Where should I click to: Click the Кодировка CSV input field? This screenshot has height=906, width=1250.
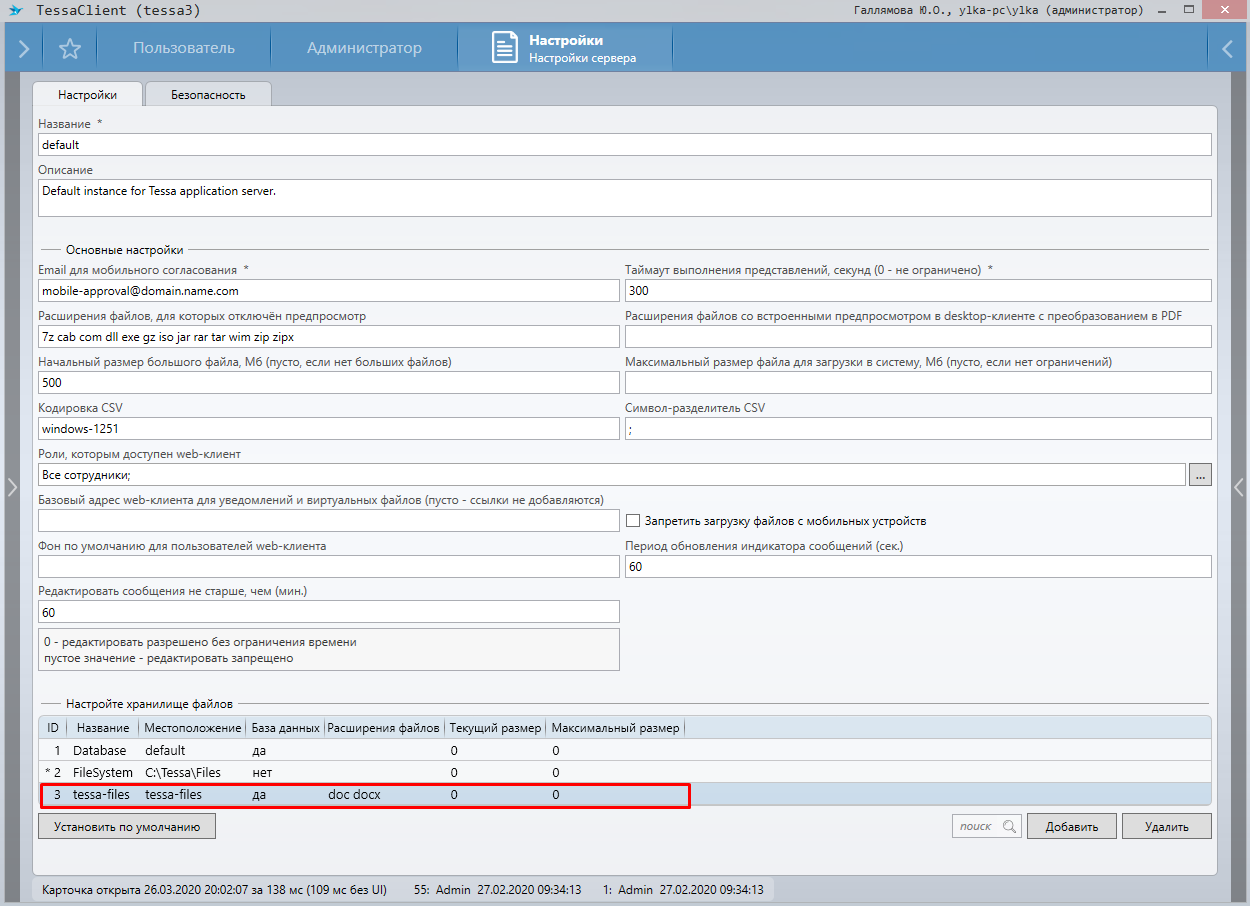(x=328, y=429)
